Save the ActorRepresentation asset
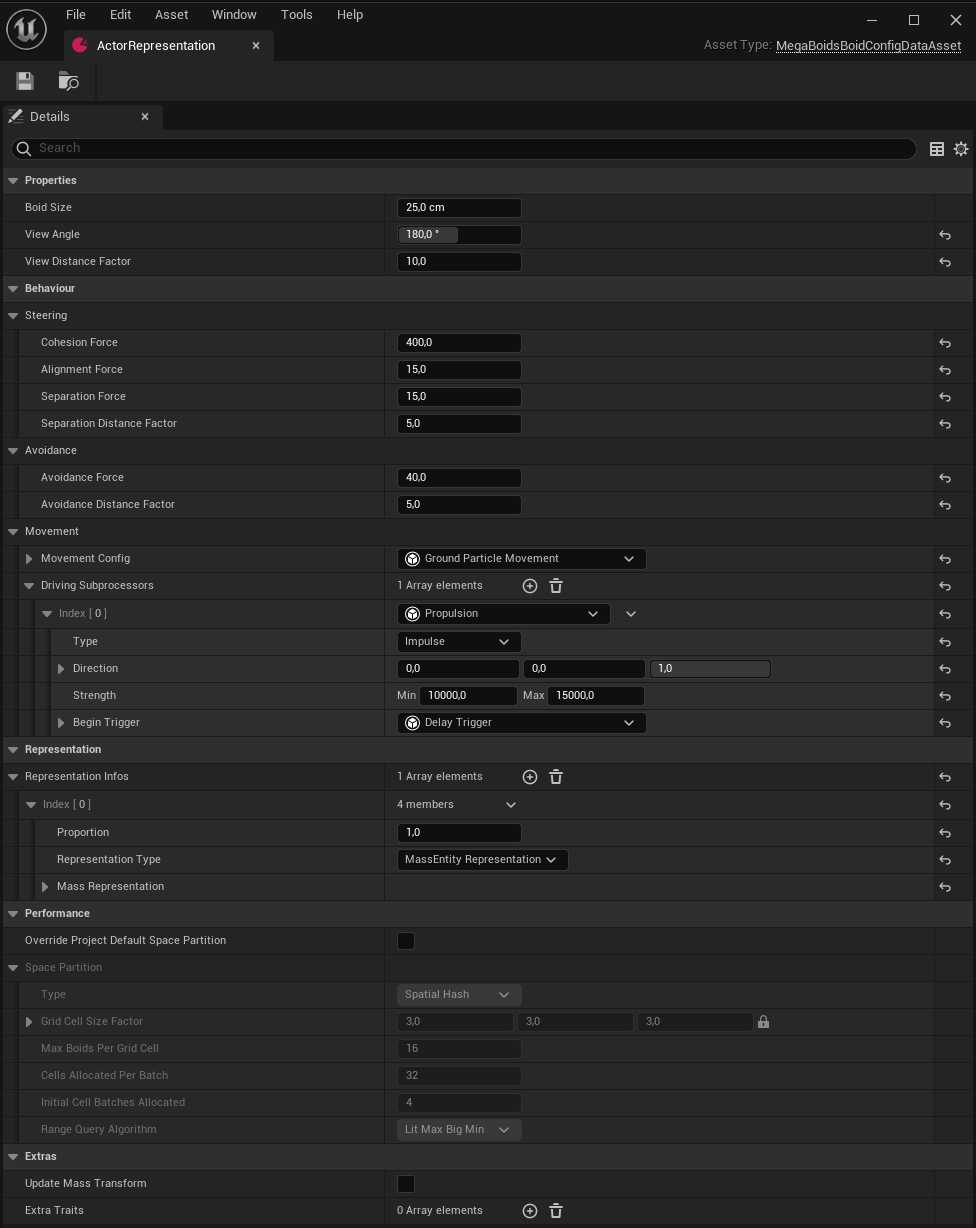Viewport: 976px width, 1228px height. pyautogui.click(x=24, y=81)
